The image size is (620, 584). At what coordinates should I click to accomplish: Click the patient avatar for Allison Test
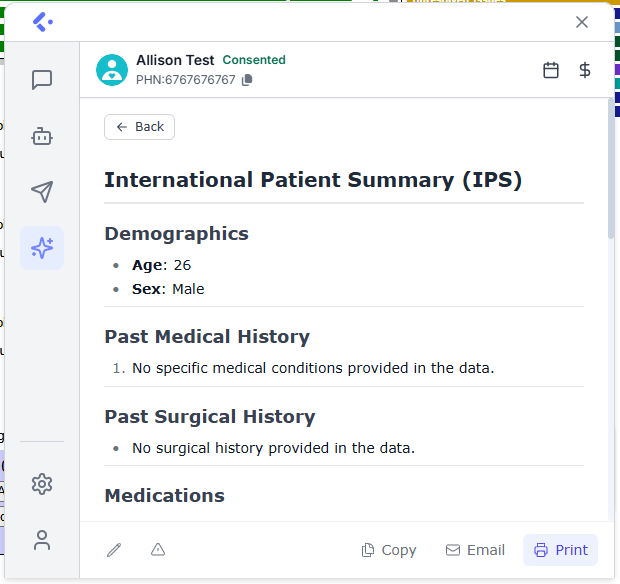tap(112, 70)
